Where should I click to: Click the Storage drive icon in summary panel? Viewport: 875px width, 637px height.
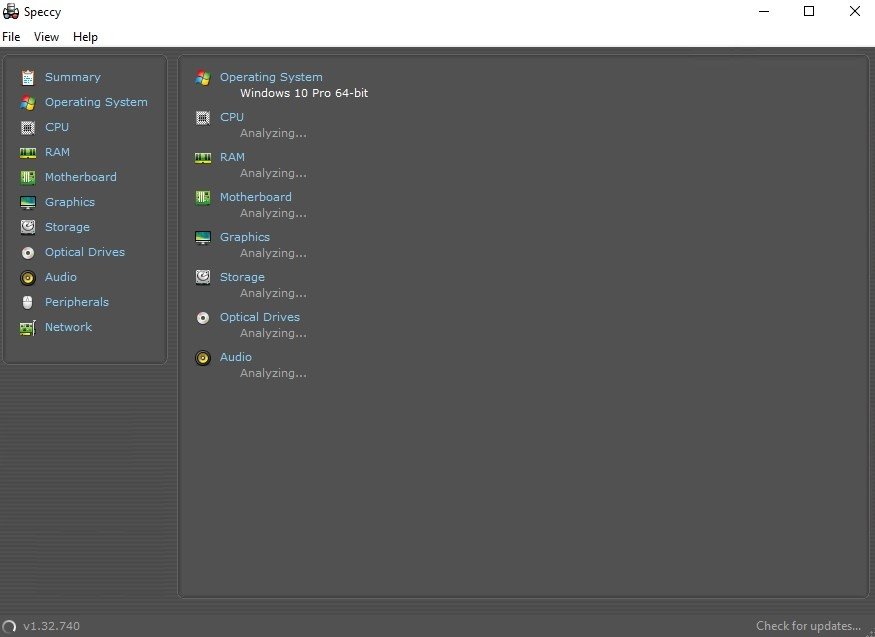(x=203, y=277)
